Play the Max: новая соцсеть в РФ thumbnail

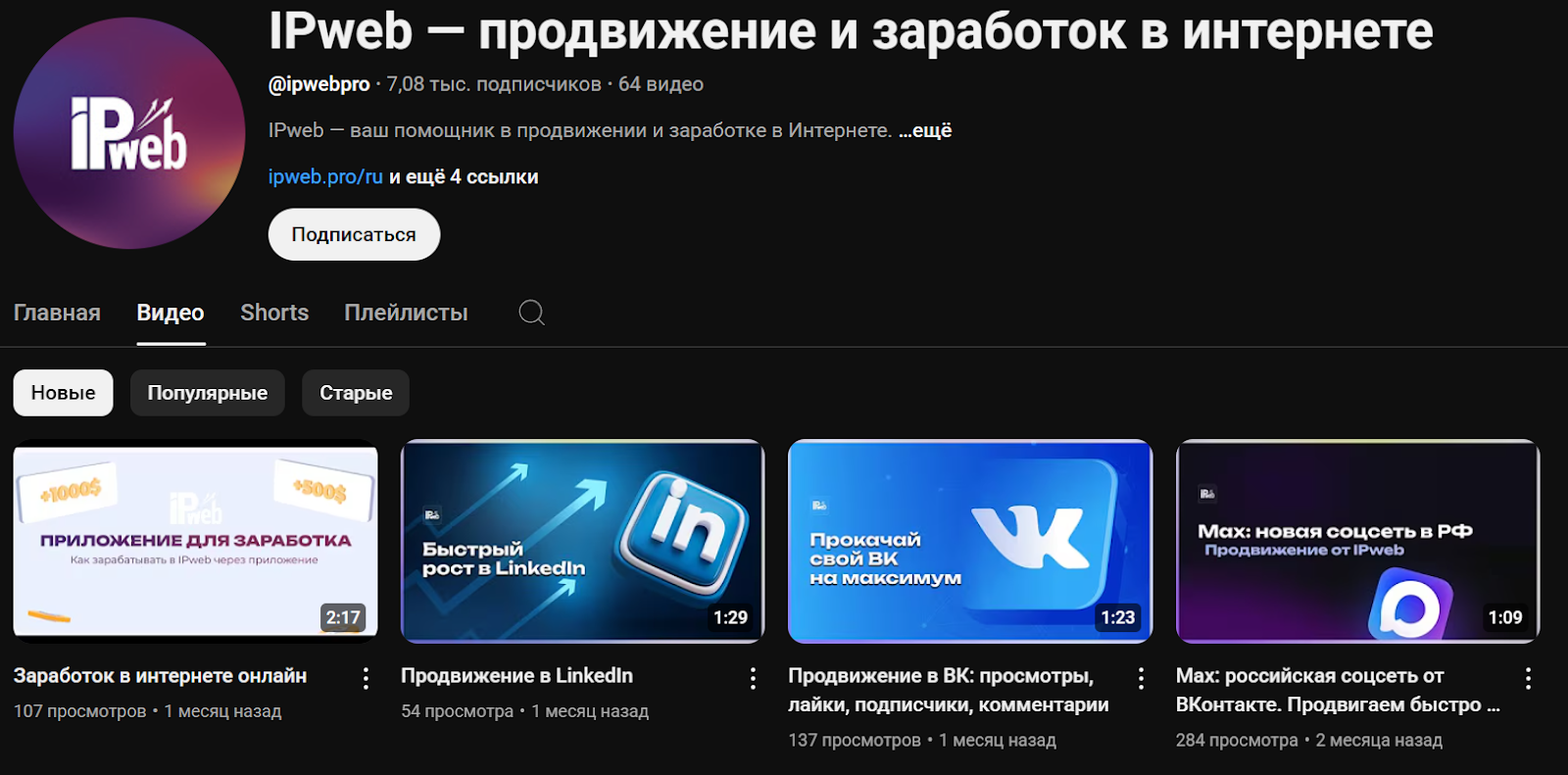pos(1357,541)
